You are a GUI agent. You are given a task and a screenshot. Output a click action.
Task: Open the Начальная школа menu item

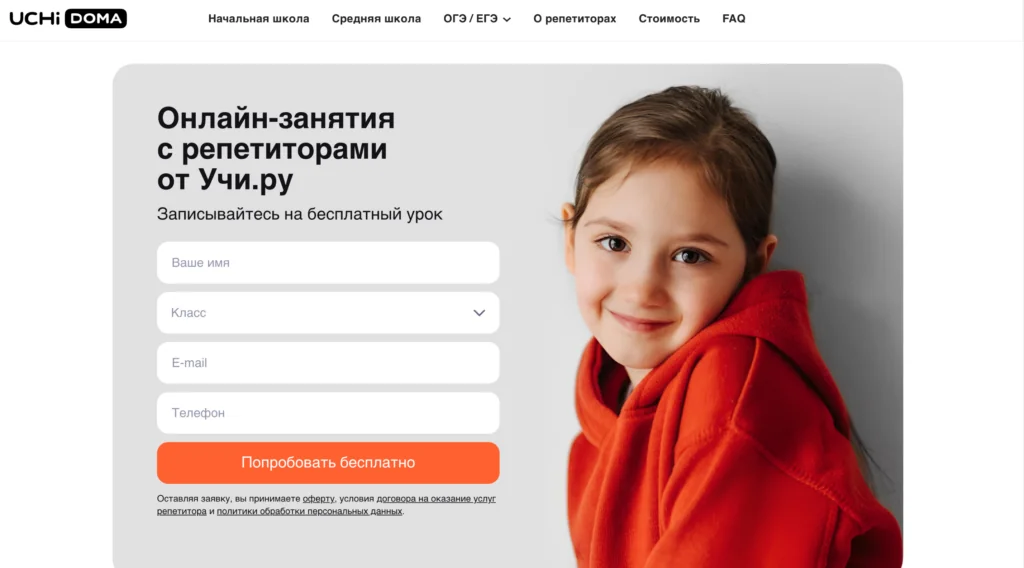pos(259,19)
